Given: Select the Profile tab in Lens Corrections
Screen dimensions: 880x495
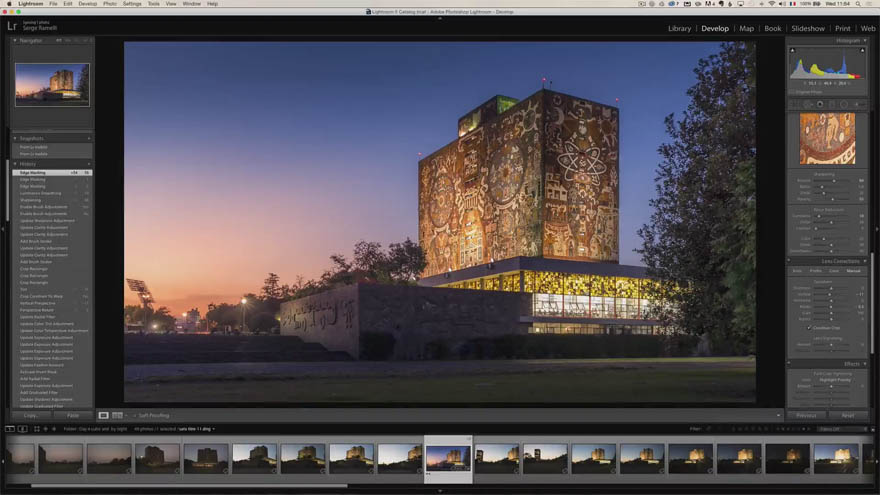Looking at the screenshot, I should tap(815, 271).
